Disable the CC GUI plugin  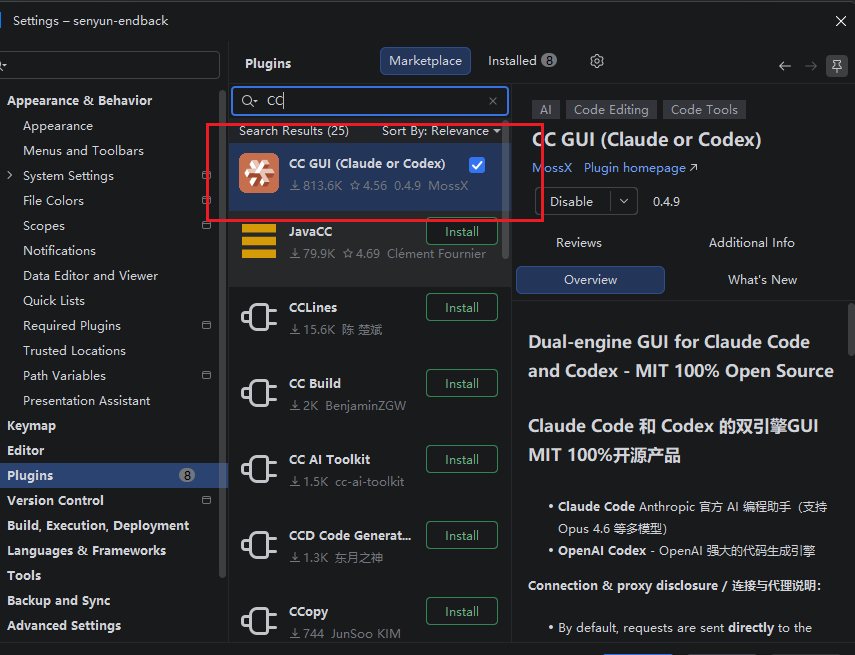coord(571,201)
